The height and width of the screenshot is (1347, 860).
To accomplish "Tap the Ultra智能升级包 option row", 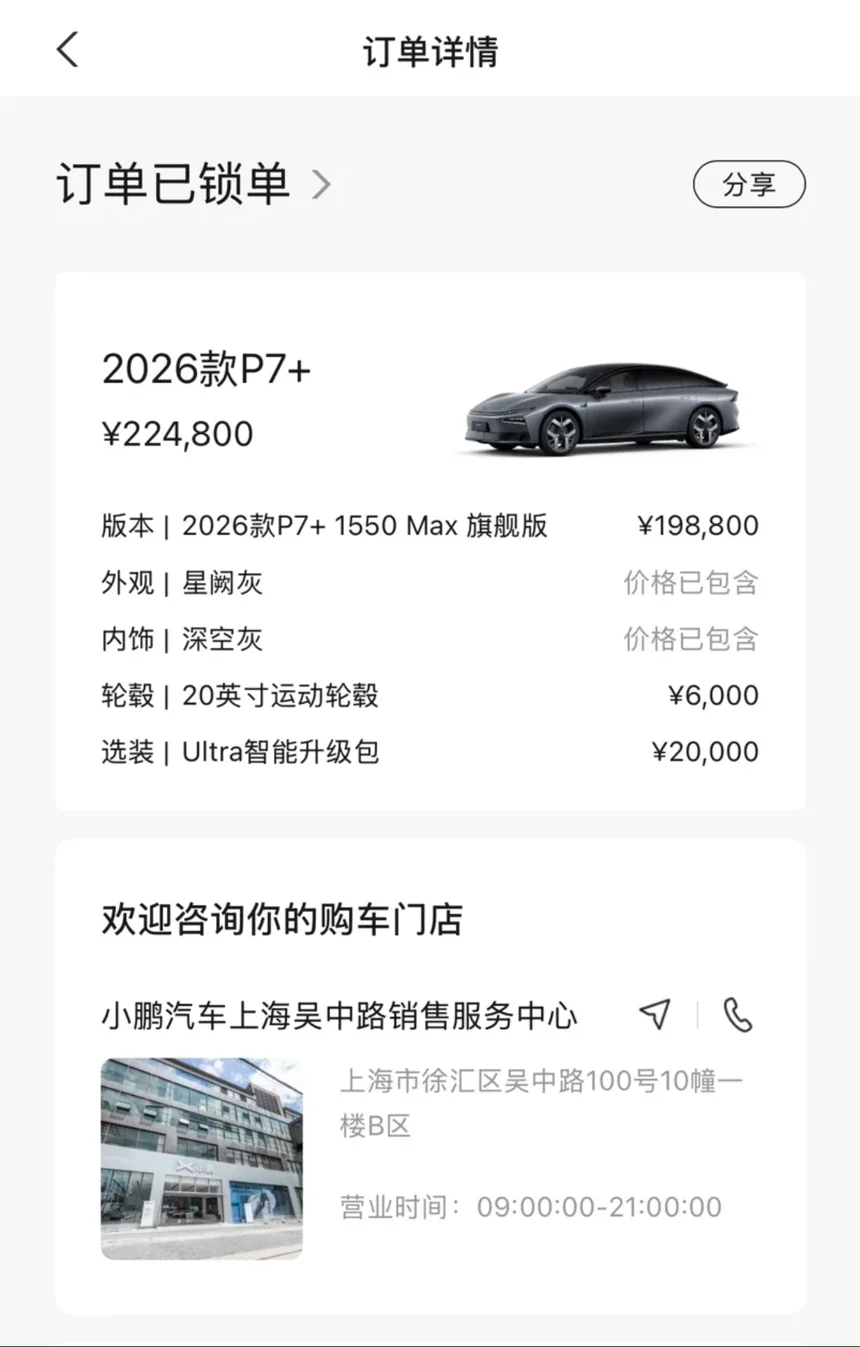I will 429,752.
